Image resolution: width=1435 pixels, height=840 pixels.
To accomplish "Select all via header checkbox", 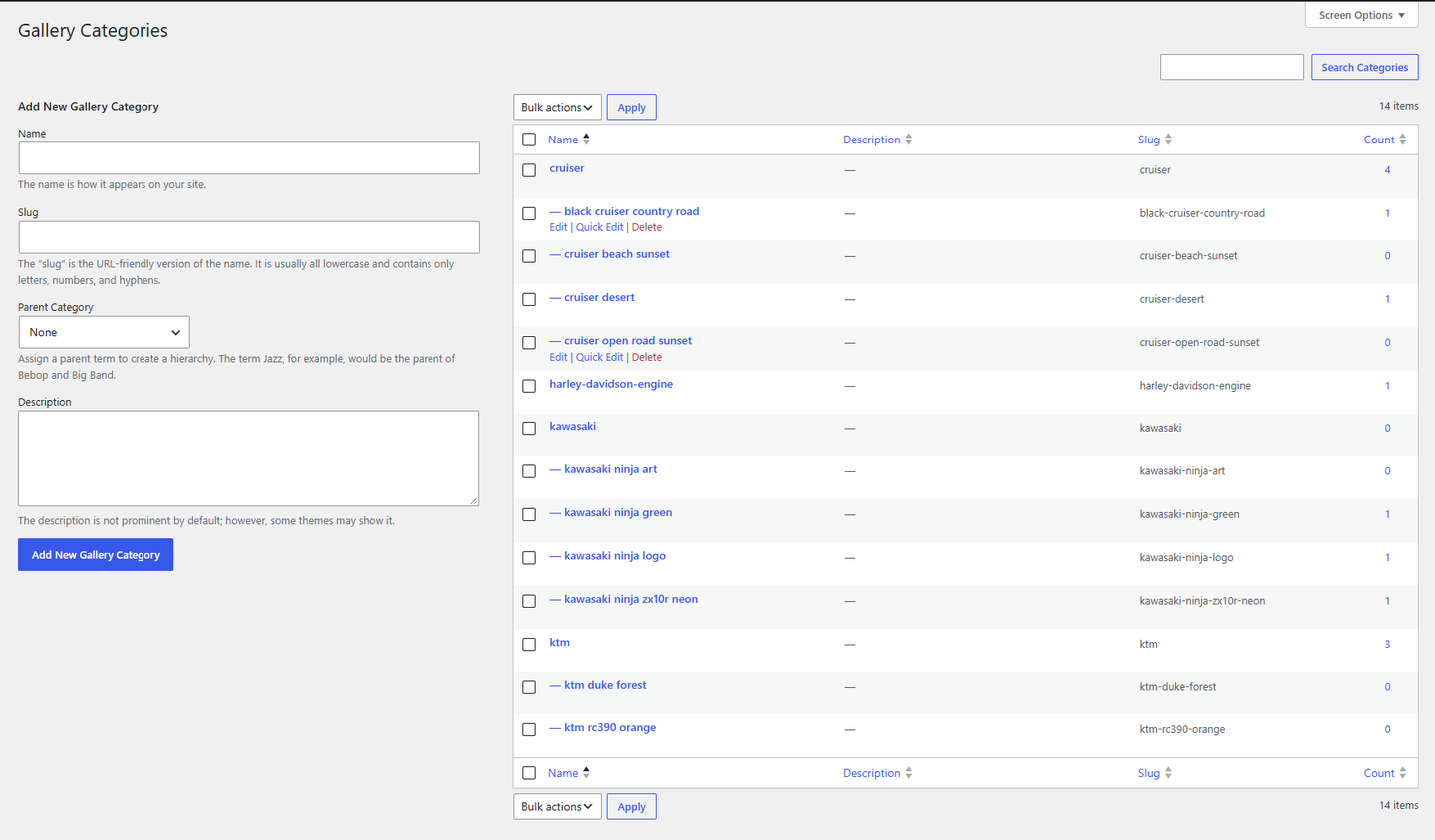I will [529, 140].
